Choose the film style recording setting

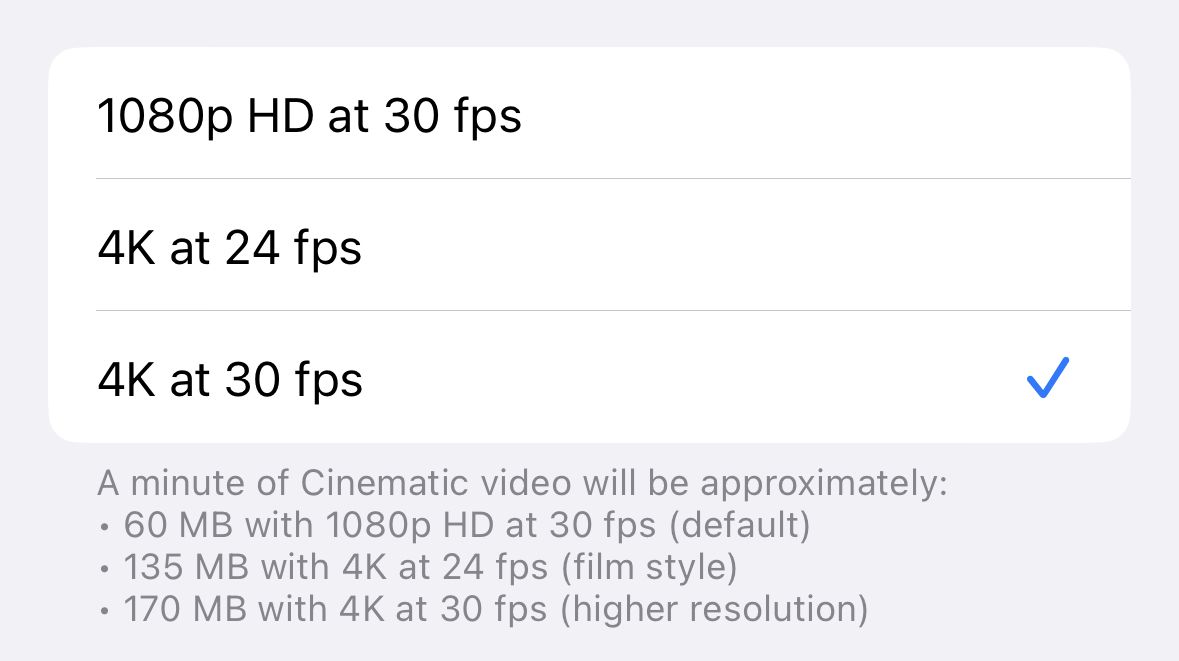coord(230,247)
